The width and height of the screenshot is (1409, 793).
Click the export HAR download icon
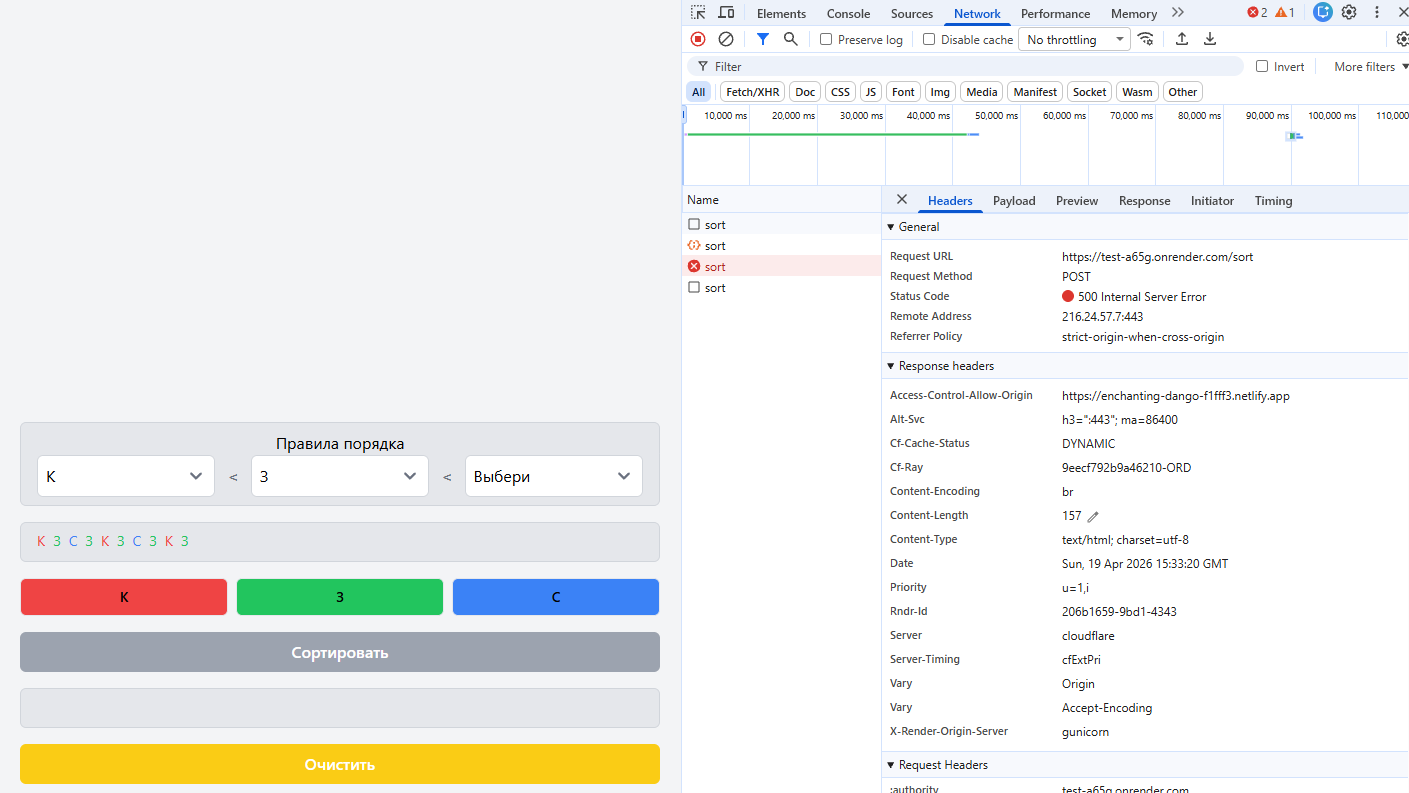[x=1210, y=39]
